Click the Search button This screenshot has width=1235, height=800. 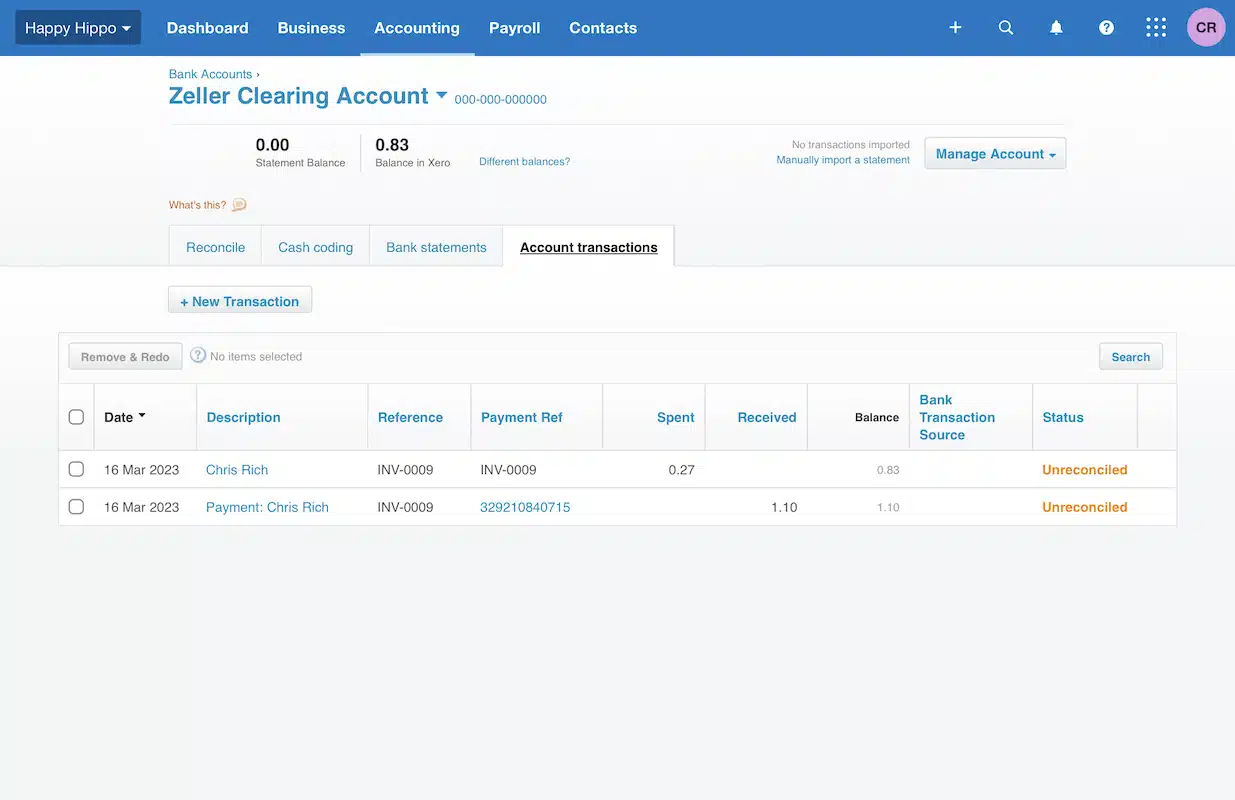(x=1131, y=357)
